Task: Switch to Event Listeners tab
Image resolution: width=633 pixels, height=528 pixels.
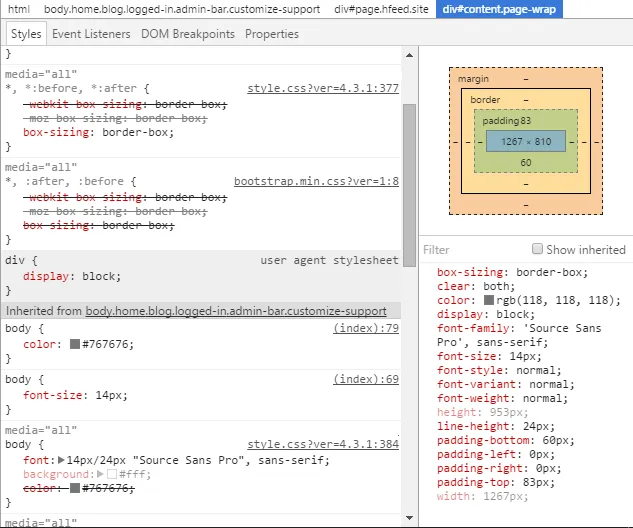Action: point(91,34)
